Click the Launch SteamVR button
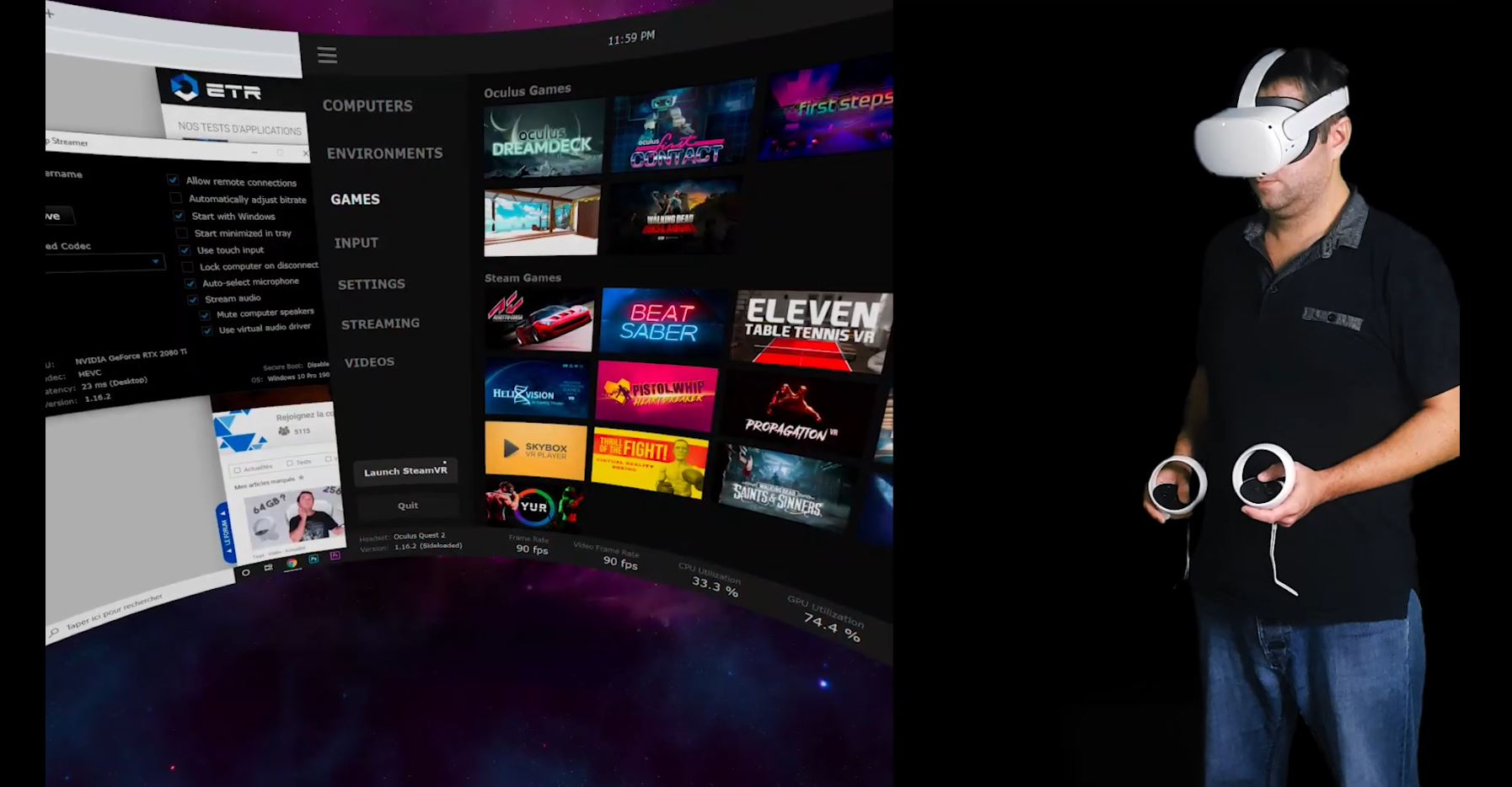Screen dimensions: 1512x787 405,471
